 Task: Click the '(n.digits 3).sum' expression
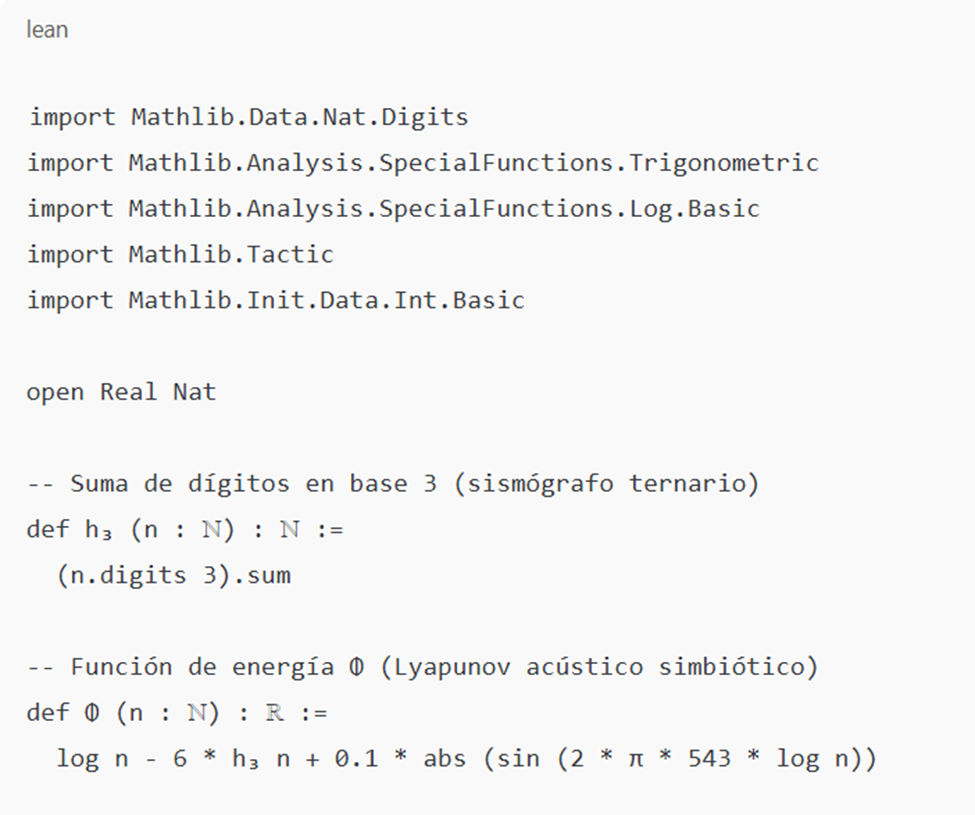173,575
